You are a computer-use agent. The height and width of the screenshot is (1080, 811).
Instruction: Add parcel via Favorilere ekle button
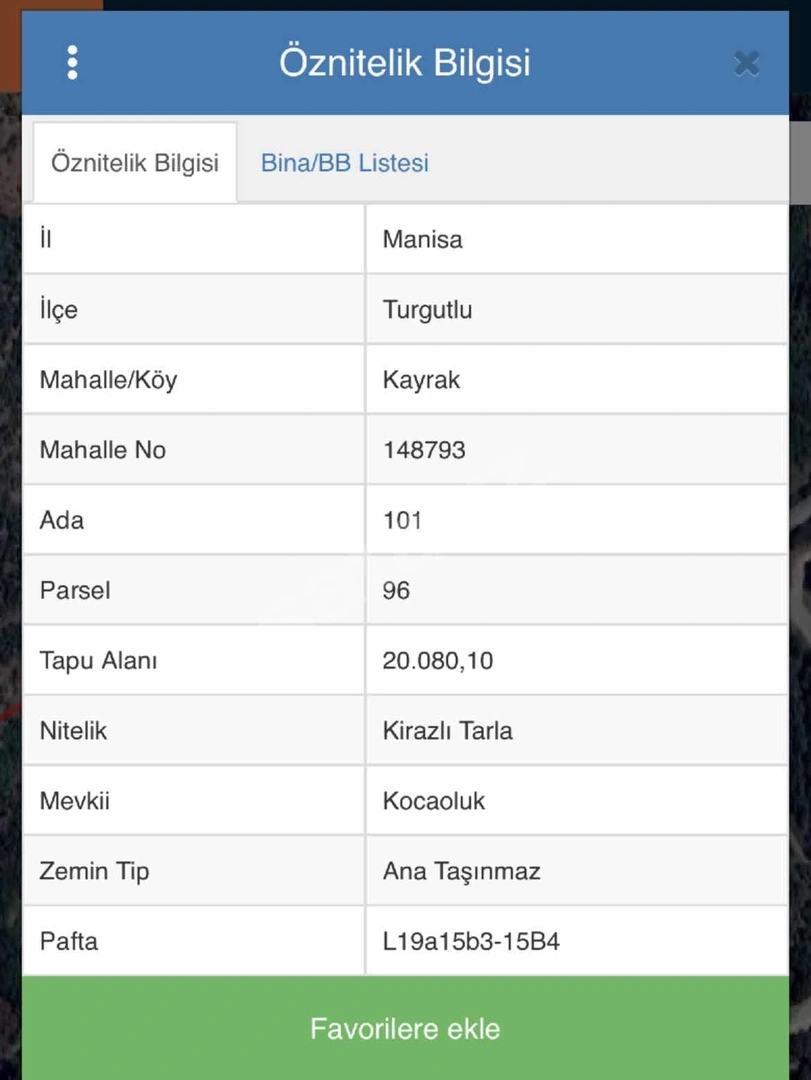point(405,1028)
